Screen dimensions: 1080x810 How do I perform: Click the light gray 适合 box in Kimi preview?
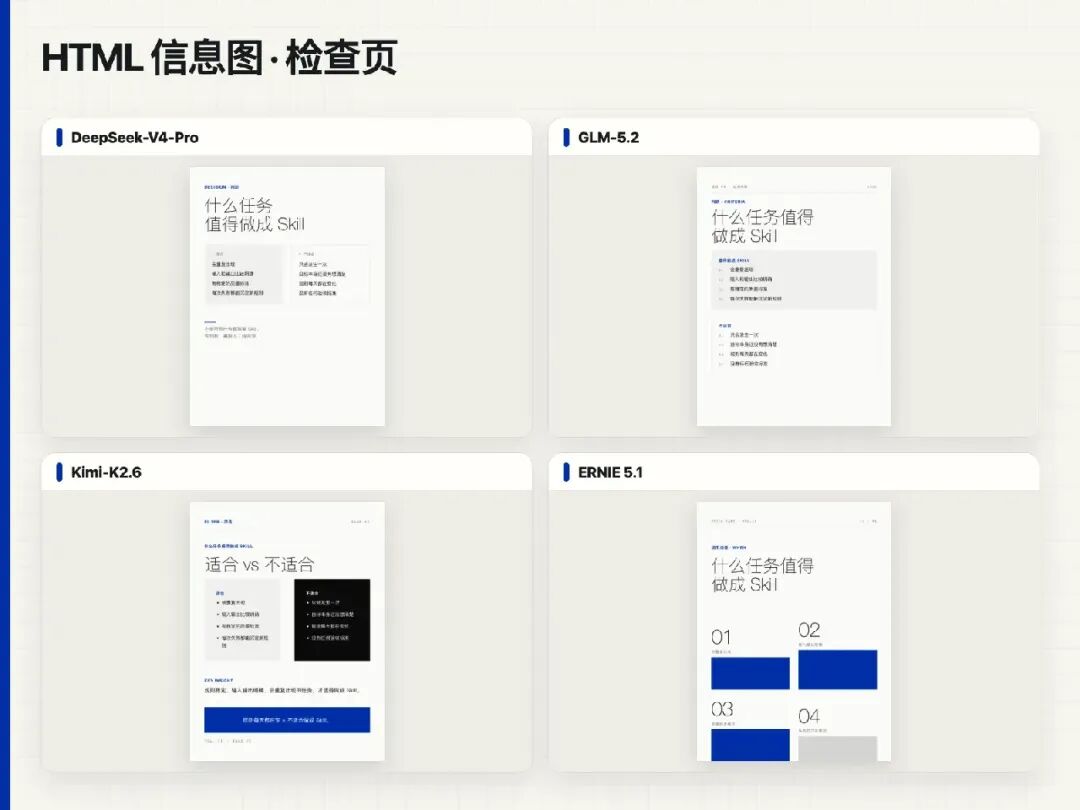(x=242, y=620)
